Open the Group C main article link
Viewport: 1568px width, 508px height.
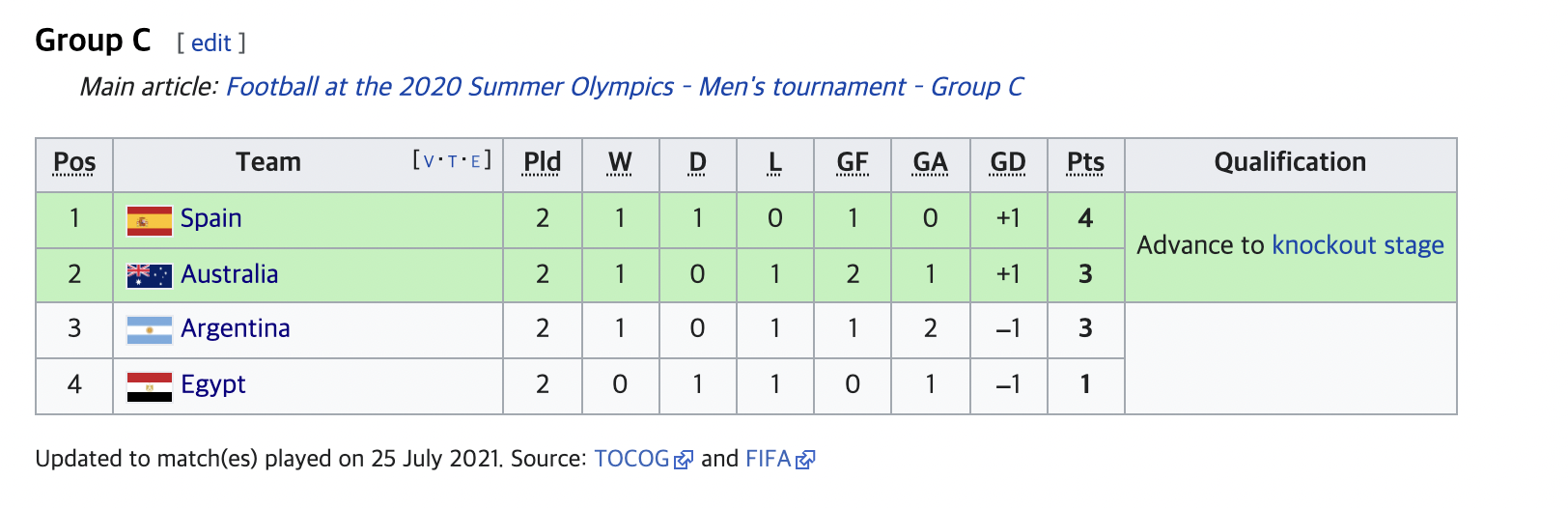pos(625,87)
